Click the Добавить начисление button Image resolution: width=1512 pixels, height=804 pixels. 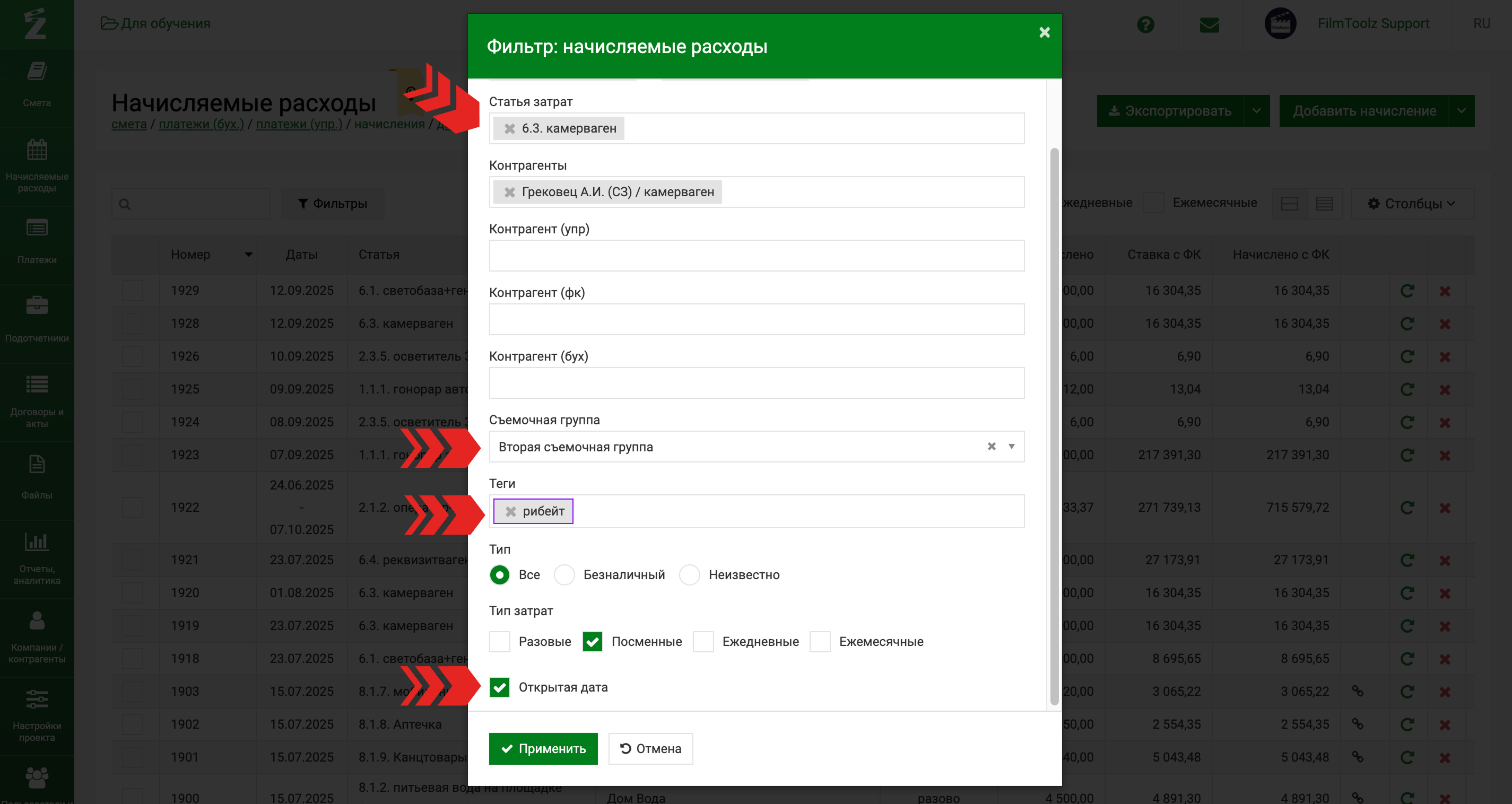coord(1364,111)
